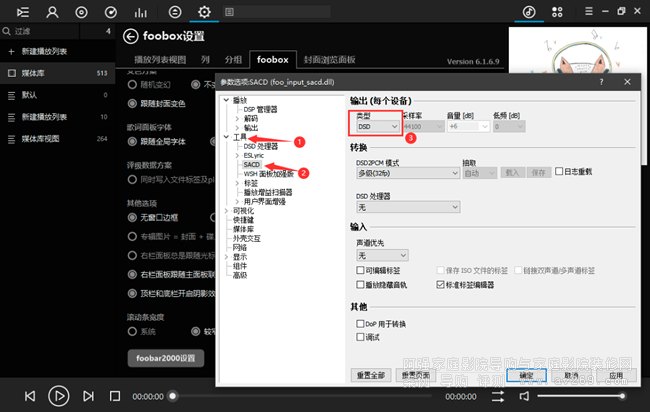Open the equalizer bars icon in toolbar

click(140, 12)
